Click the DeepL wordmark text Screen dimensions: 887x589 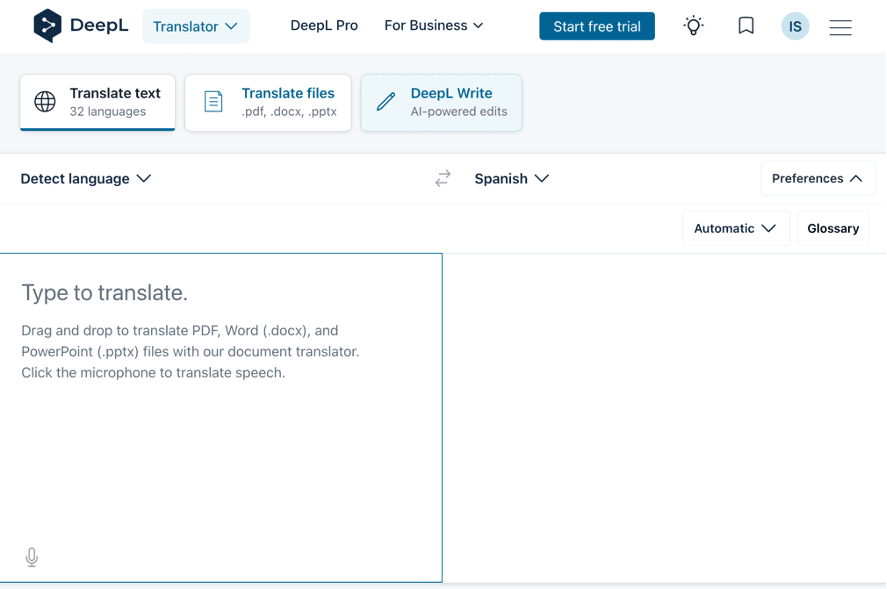point(99,25)
